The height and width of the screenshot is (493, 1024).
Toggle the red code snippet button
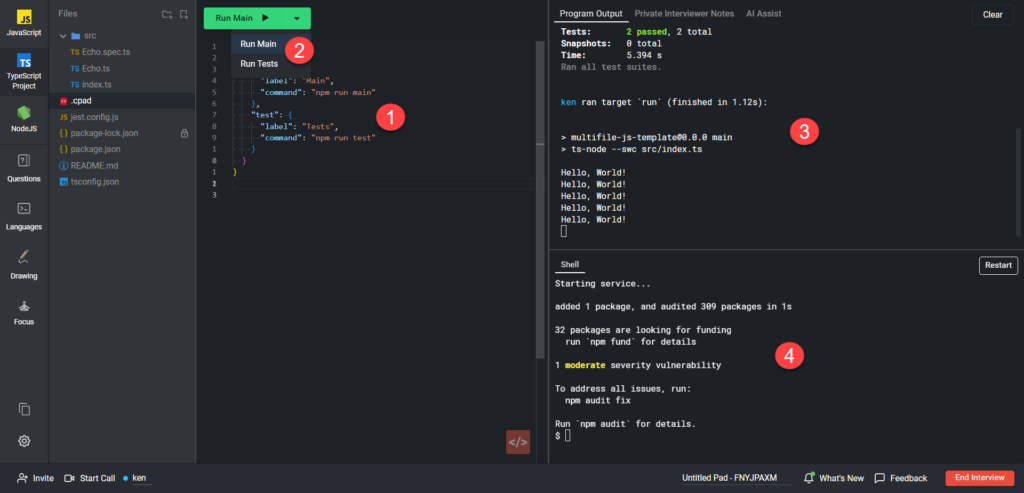coord(518,441)
